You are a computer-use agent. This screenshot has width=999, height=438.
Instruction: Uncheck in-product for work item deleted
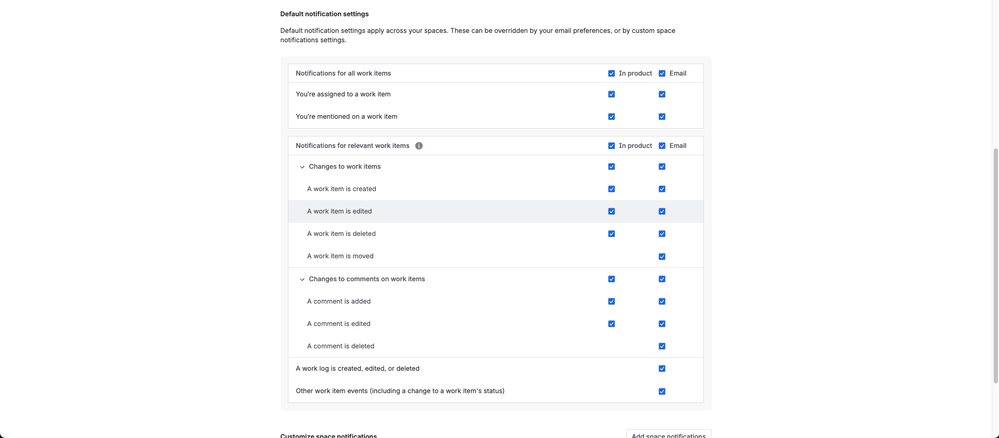[x=612, y=234]
